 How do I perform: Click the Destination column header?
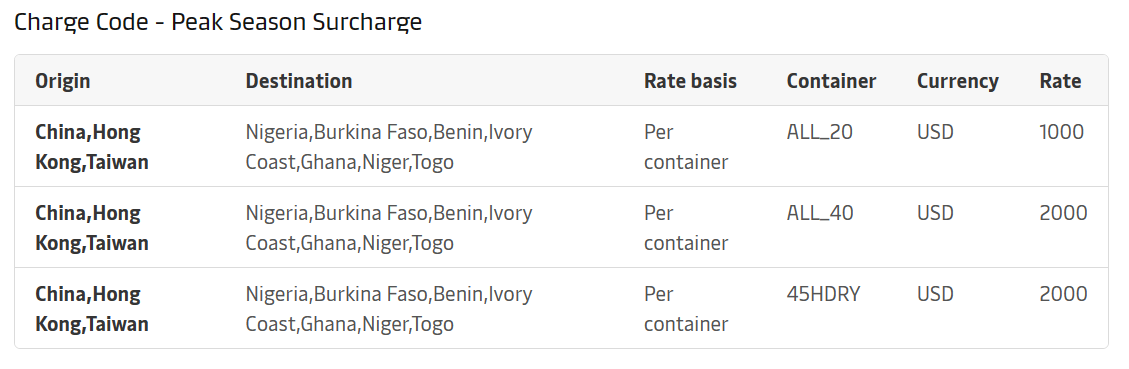(299, 81)
